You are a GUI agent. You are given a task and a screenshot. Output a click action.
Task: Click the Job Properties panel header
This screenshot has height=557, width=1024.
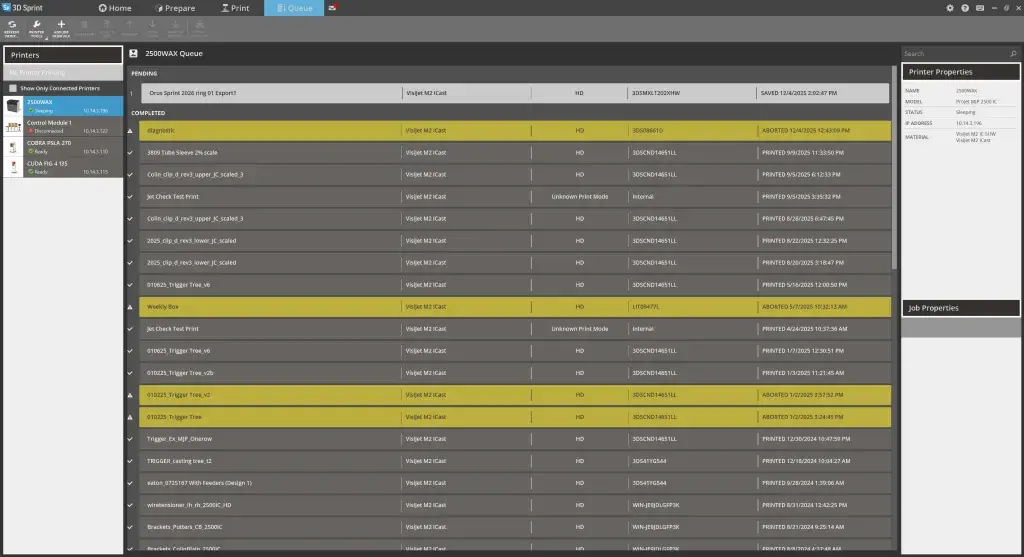[x=961, y=308]
